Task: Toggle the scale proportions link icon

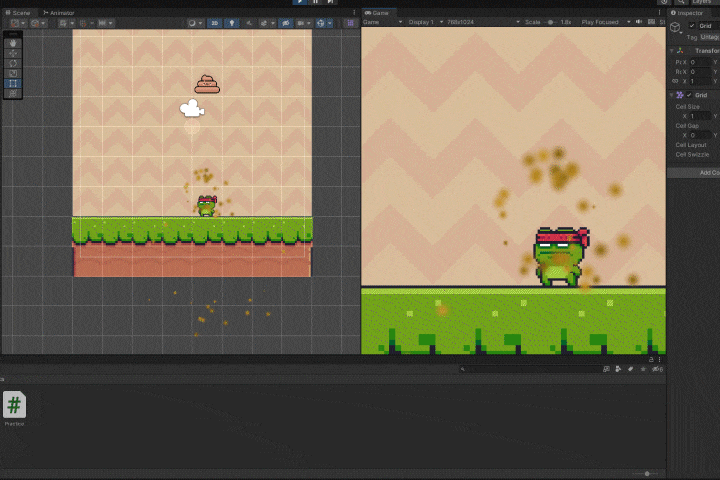Action: tap(675, 81)
